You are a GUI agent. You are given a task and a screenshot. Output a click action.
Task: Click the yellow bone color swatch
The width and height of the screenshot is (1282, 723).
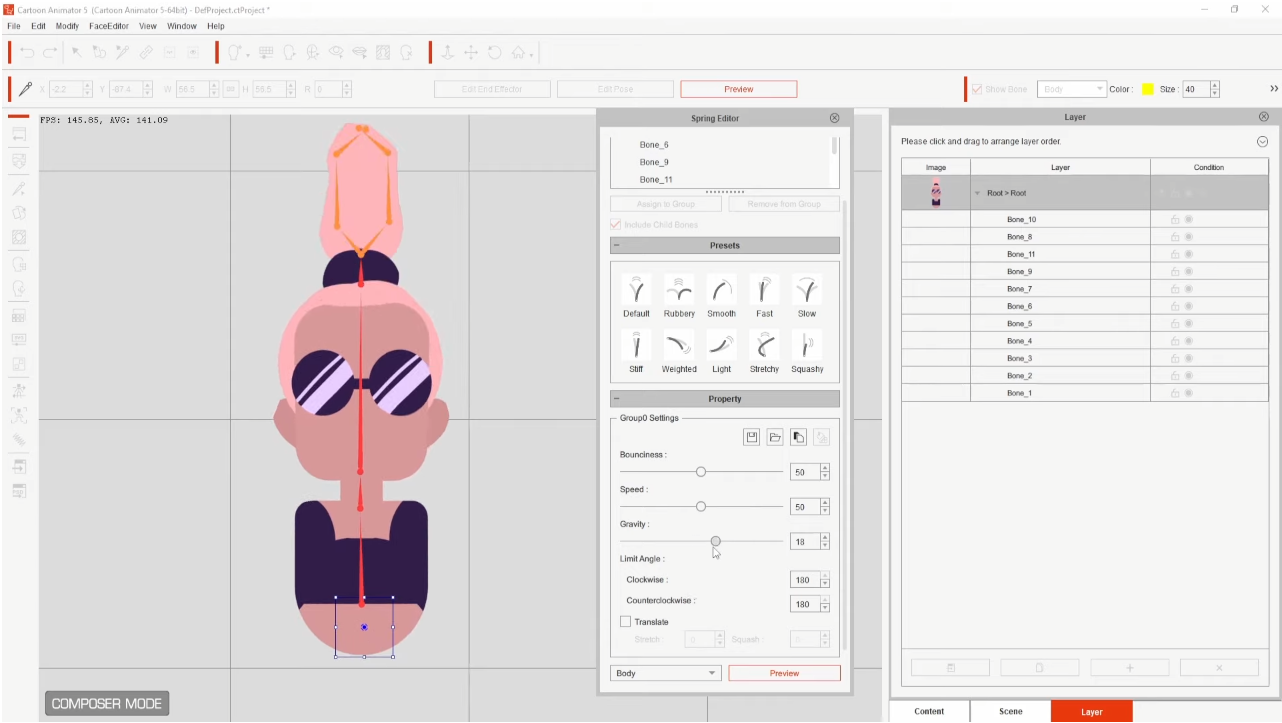(1148, 89)
